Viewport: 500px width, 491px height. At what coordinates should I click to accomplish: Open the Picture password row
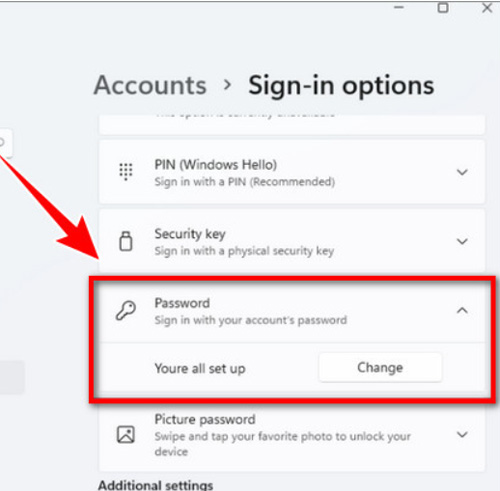[292, 435]
